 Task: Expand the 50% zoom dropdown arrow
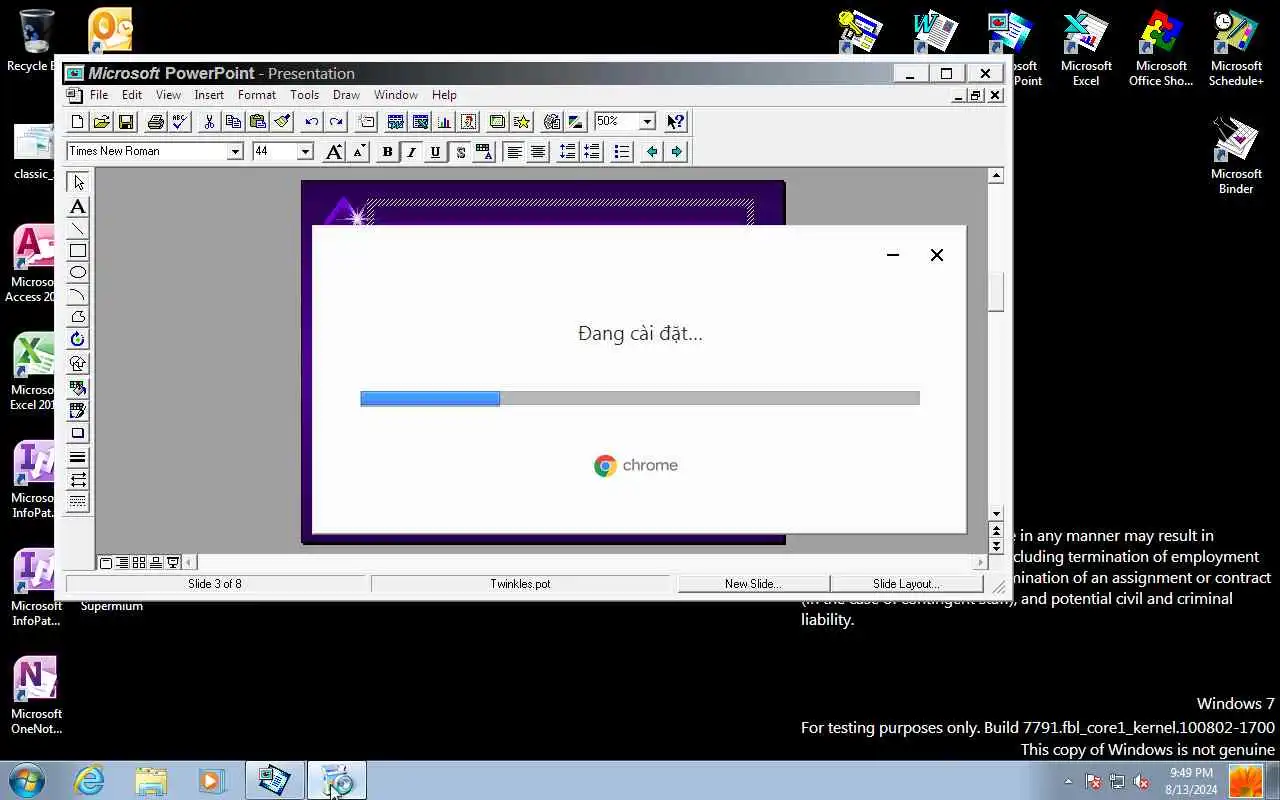647,122
